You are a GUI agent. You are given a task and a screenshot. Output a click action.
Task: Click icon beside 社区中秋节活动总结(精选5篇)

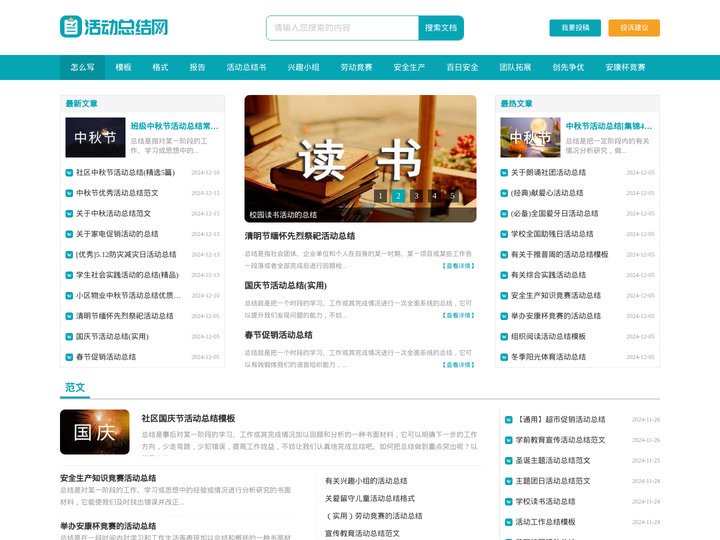click(69, 173)
